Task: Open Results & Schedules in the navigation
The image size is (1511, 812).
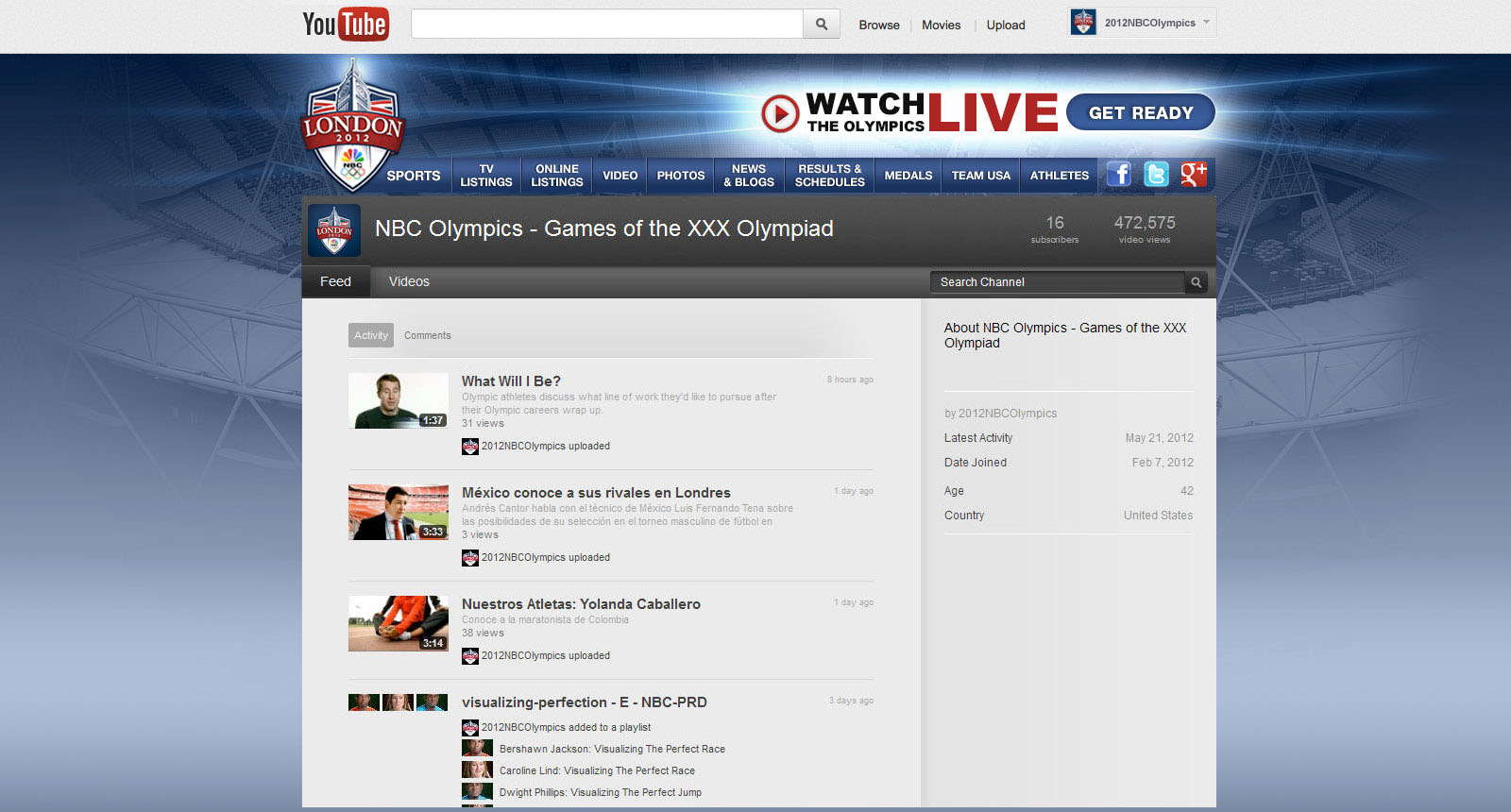Action: pos(829,176)
